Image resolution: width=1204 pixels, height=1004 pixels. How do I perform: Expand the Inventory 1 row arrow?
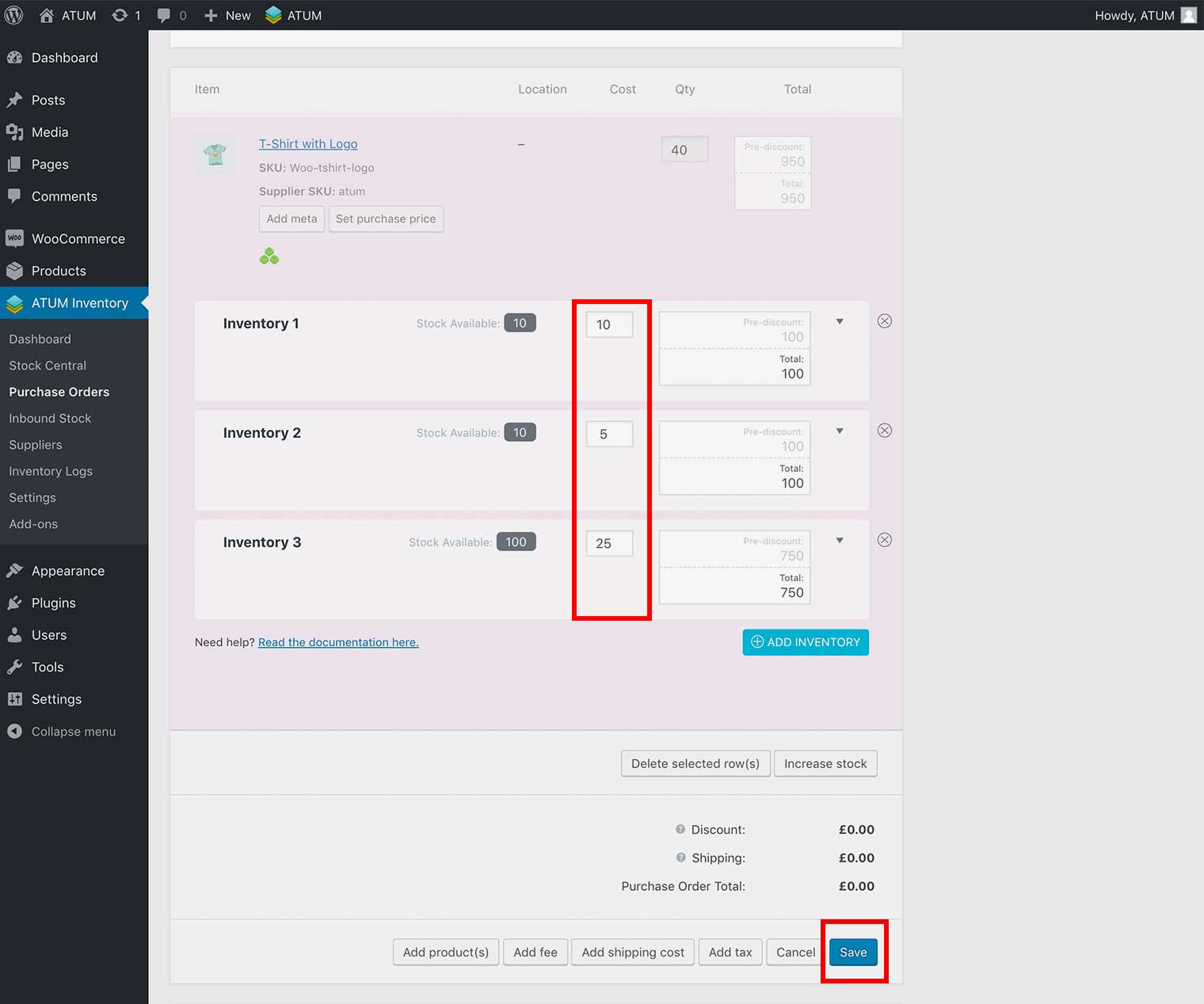click(x=840, y=321)
